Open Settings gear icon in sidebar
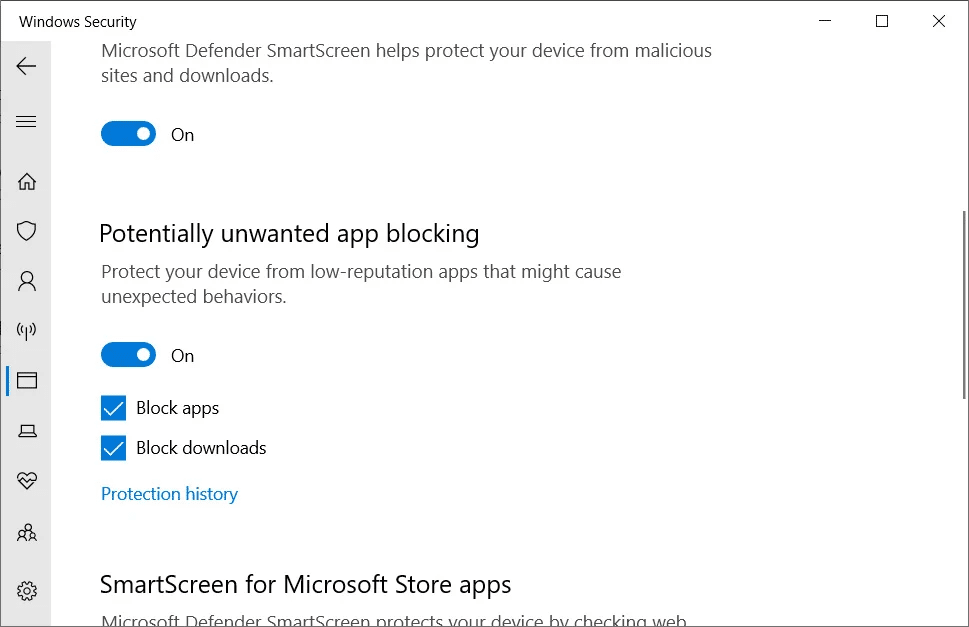The width and height of the screenshot is (969, 627). point(27,591)
